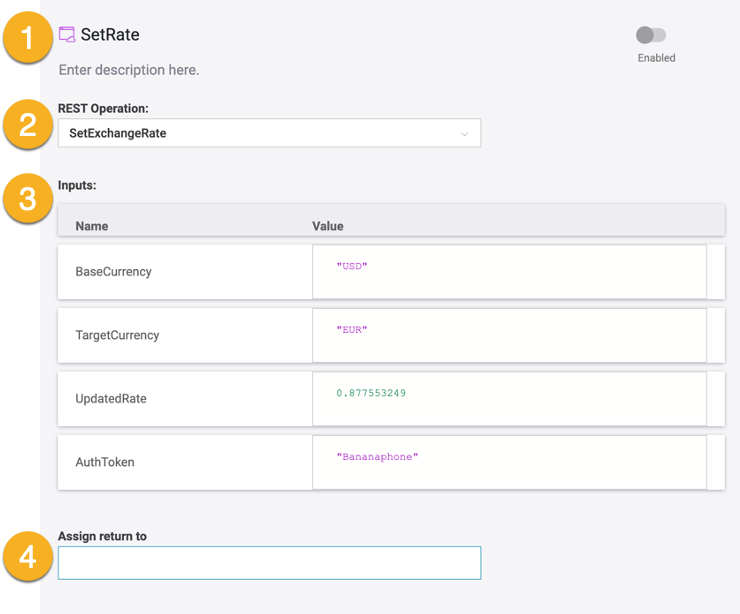Screen dimensions: 740x614
Task: Click the Value column header
Action: click(328, 226)
